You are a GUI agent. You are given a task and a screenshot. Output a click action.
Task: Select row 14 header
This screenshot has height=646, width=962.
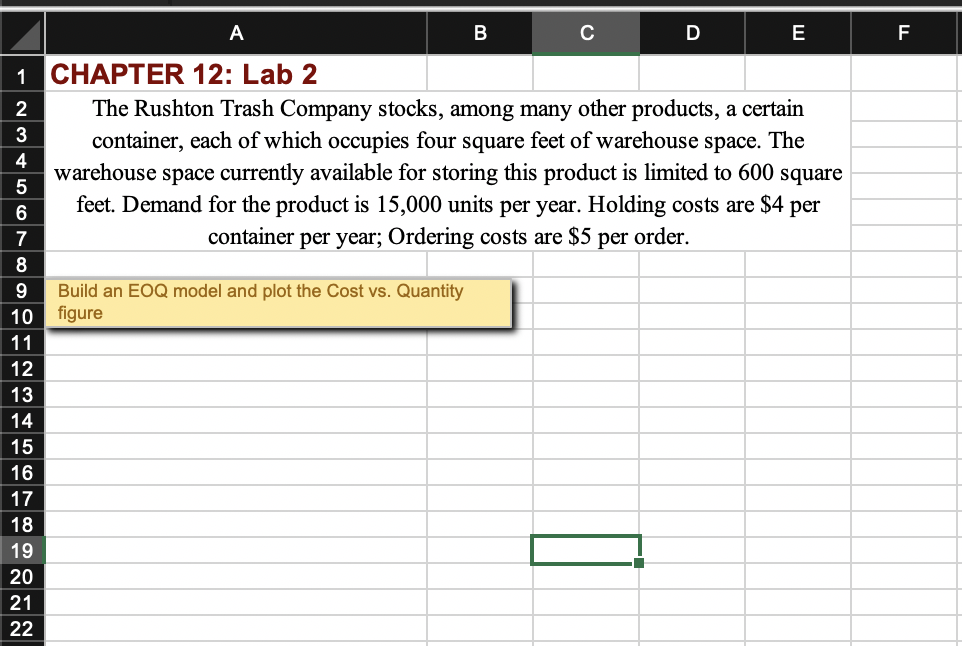[x=22, y=420]
